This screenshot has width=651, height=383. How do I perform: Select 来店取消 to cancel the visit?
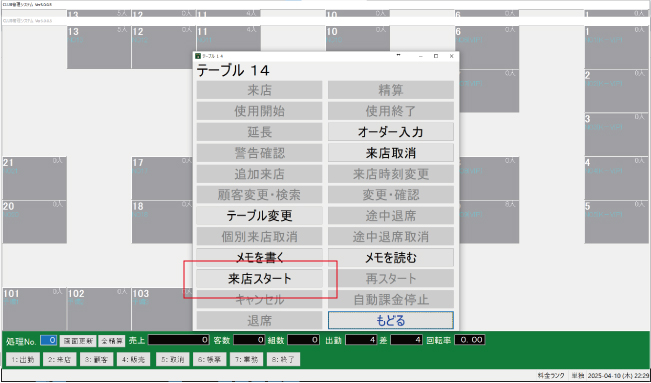(x=390, y=153)
